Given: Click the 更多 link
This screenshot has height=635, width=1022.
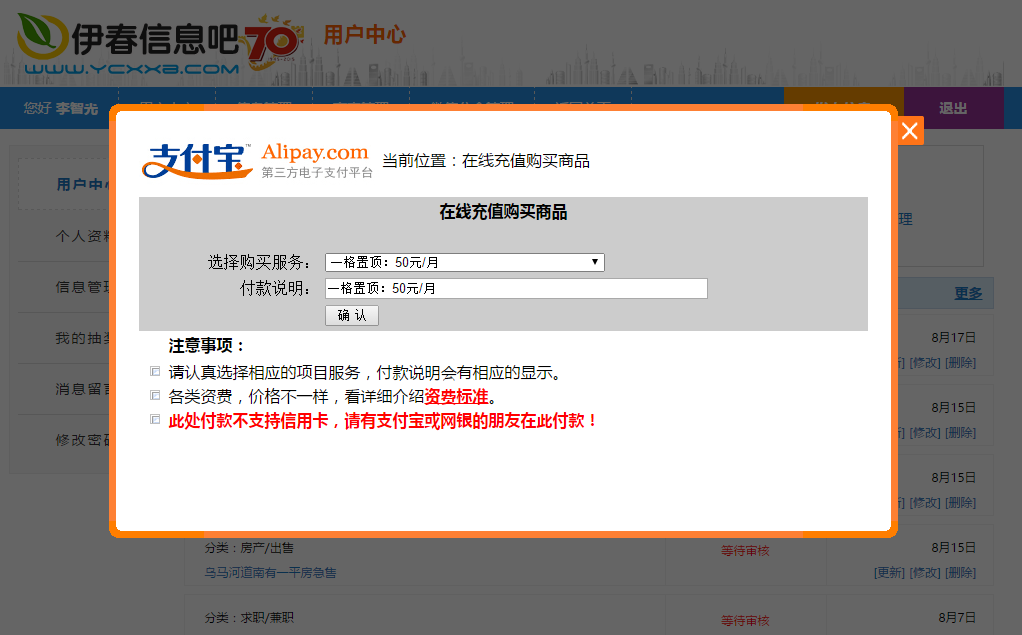Looking at the screenshot, I should pyautogui.click(x=968, y=293).
